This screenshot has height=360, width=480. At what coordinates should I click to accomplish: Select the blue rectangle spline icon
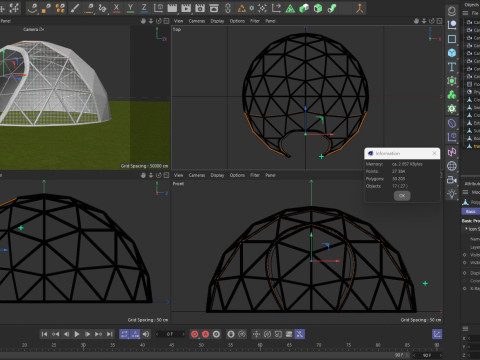click(452, 39)
